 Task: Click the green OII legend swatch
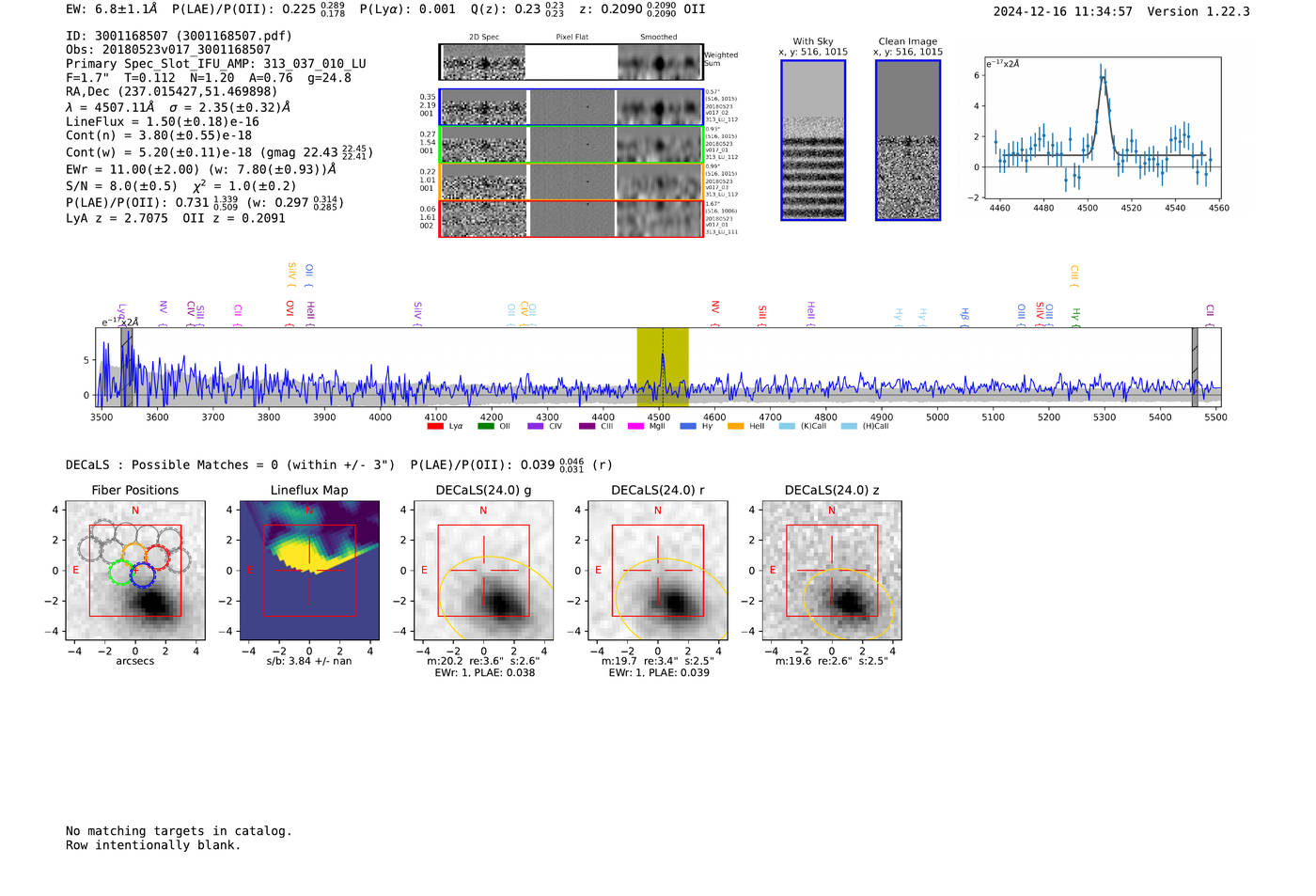tap(485, 426)
